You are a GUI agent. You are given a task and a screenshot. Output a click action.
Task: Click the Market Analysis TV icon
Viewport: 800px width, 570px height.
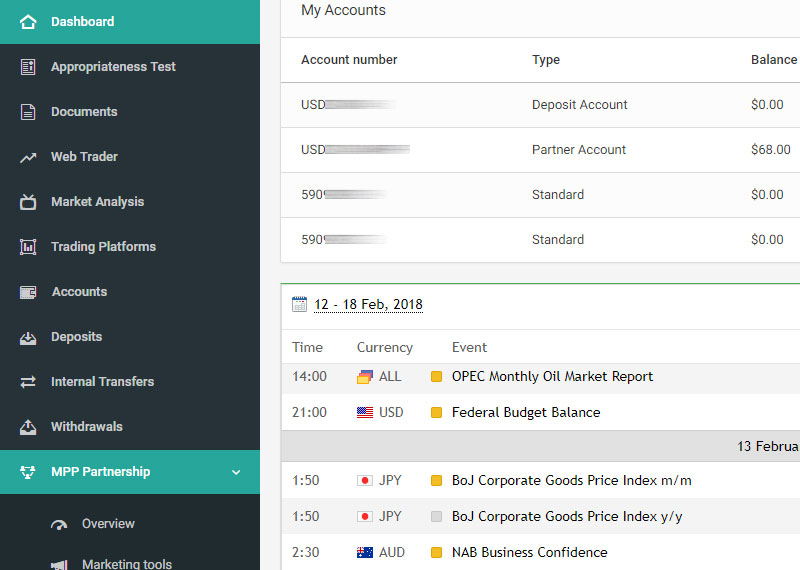point(28,202)
